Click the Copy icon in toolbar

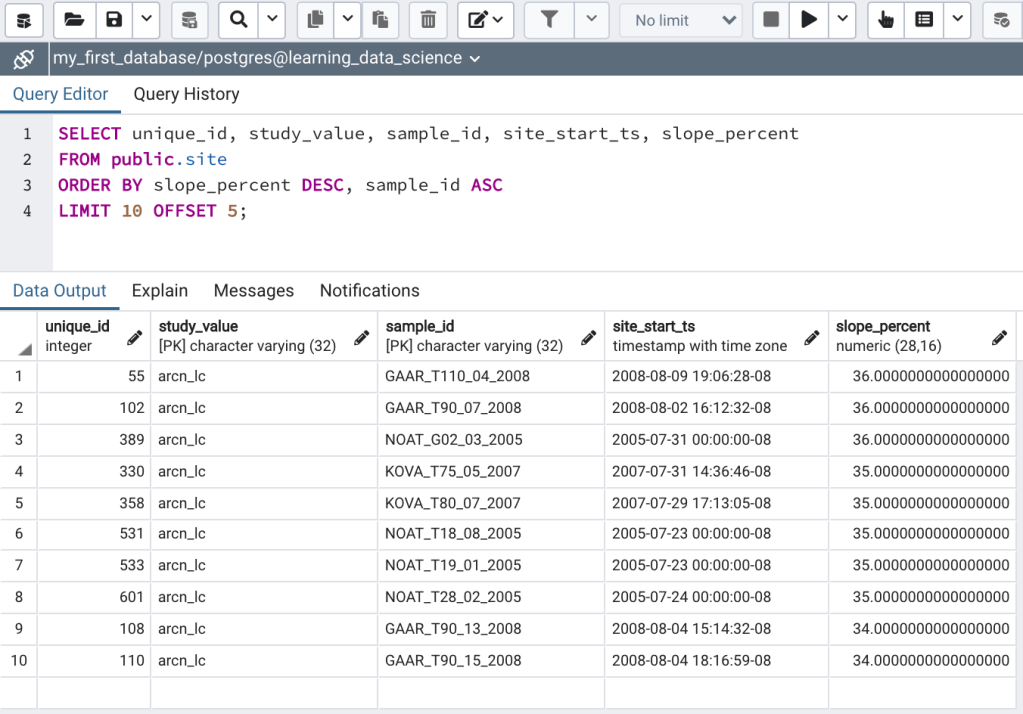coord(315,20)
